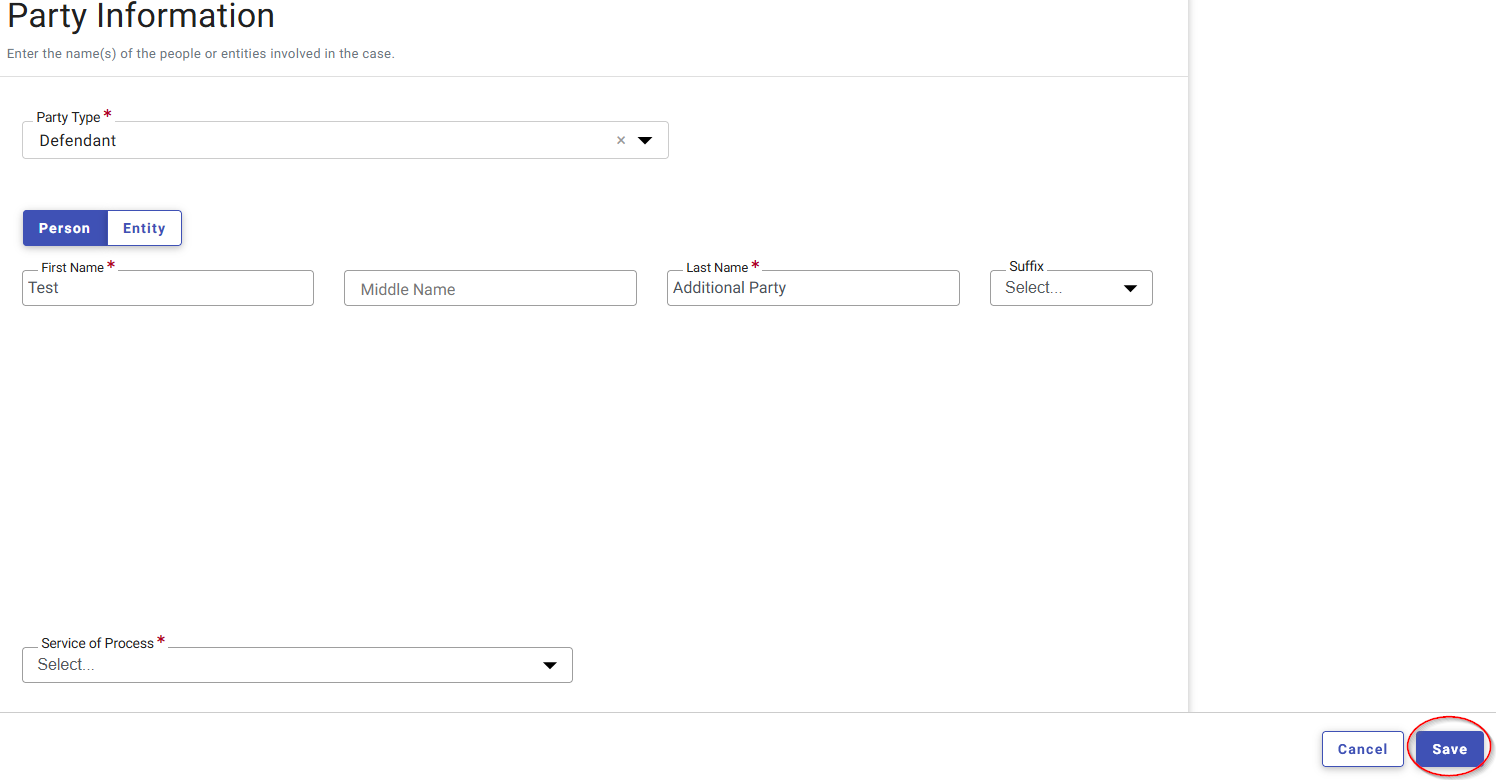Reveal Service of Process options via chevron
This screenshot has height=780, width=1496.
click(550, 665)
